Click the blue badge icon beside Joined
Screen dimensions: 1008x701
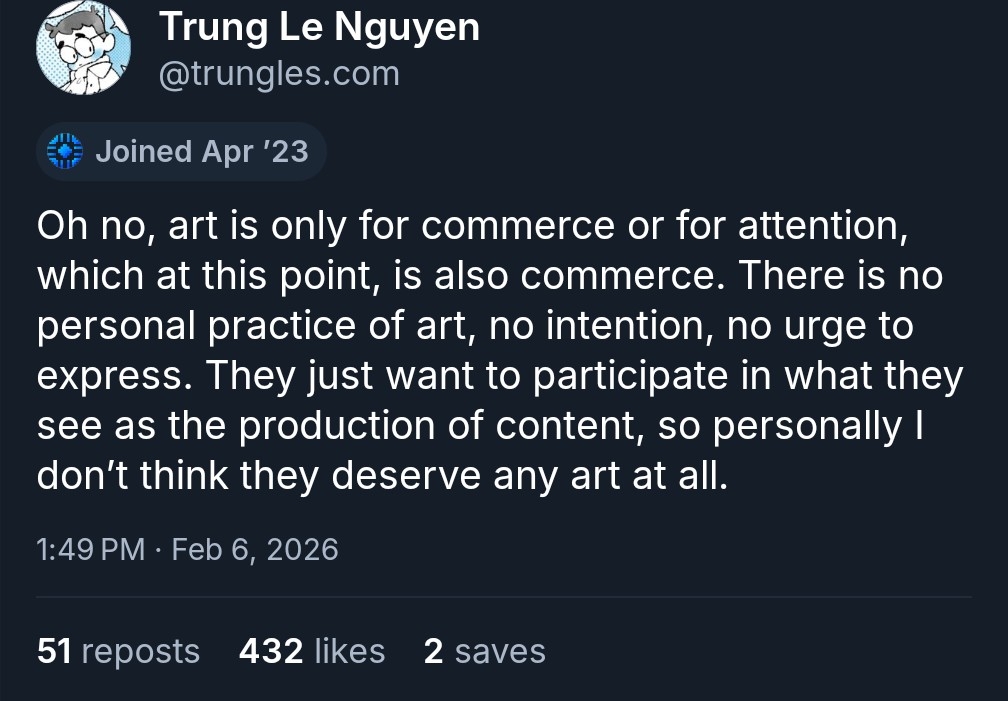[x=65, y=152]
